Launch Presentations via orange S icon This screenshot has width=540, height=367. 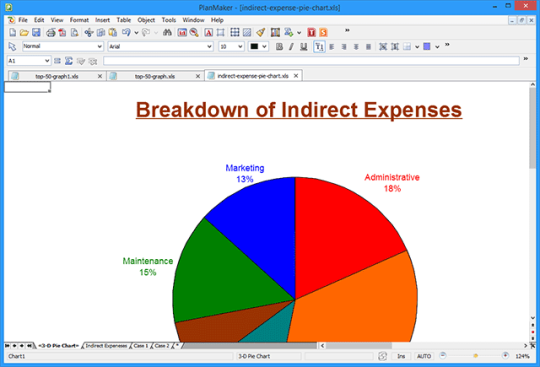coord(323,32)
